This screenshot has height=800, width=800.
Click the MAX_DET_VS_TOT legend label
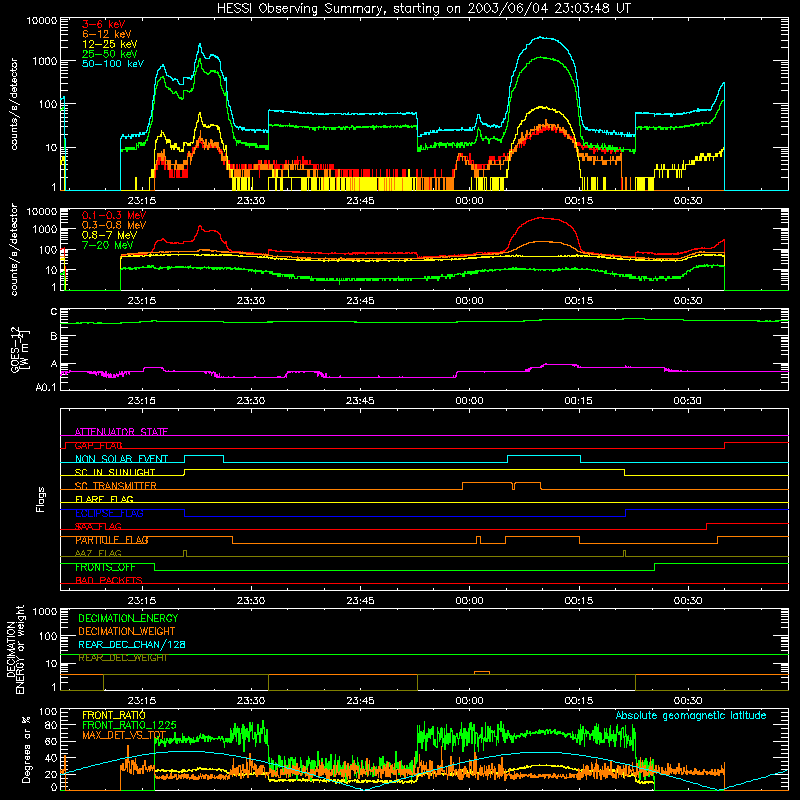pos(124,735)
